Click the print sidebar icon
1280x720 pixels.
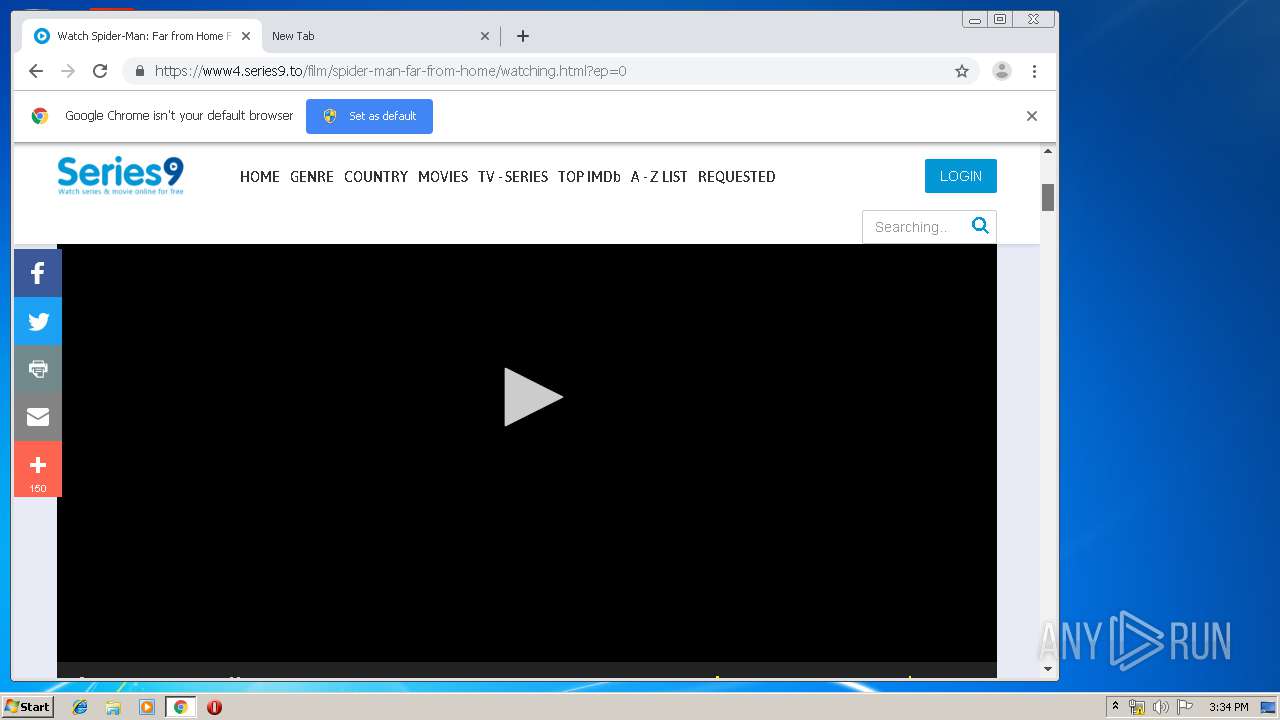38,369
